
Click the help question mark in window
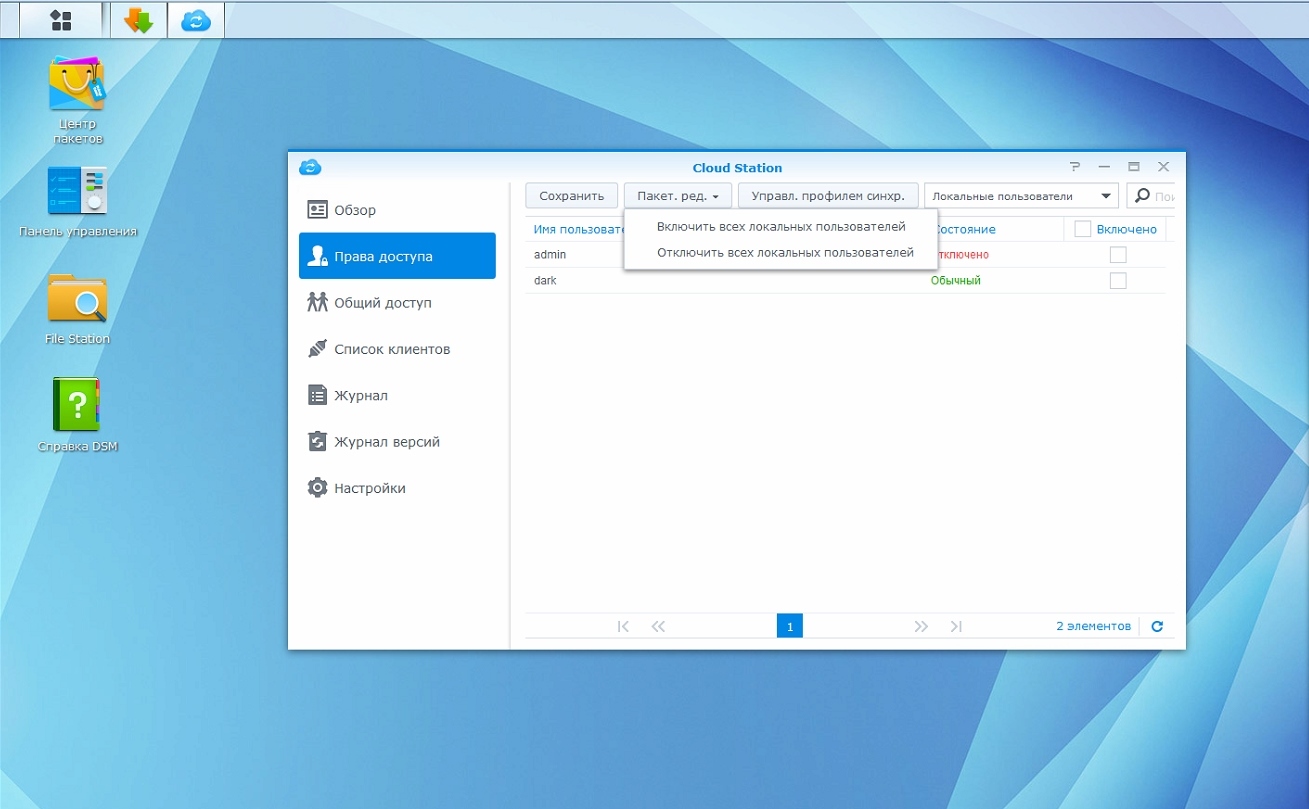click(1075, 167)
